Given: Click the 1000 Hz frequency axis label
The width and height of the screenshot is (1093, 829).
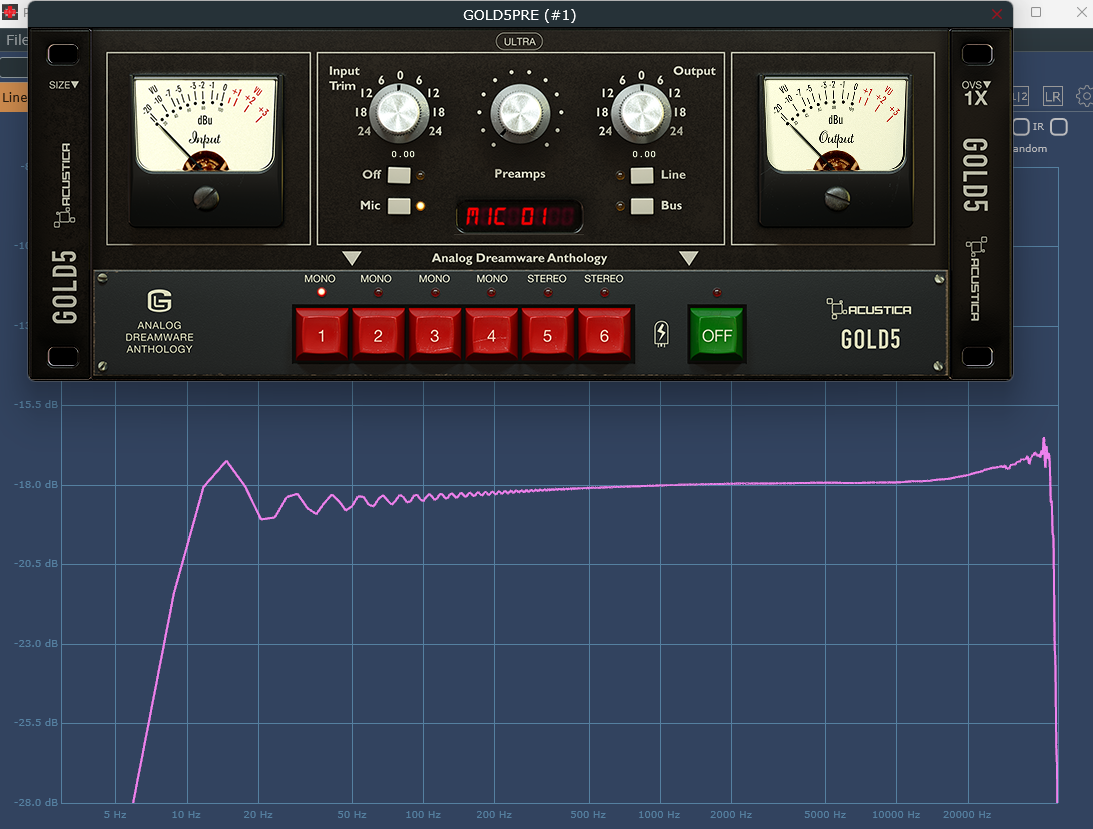Looking at the screenshot, I should 659,814.
